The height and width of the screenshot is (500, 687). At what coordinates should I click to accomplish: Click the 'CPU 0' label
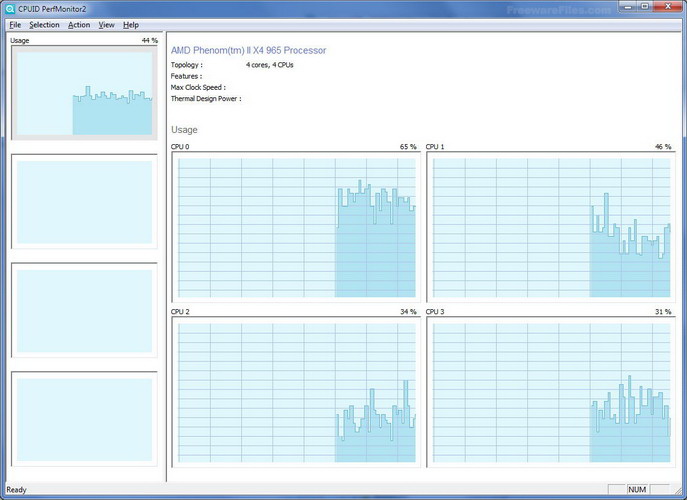[x=180, y=147]
